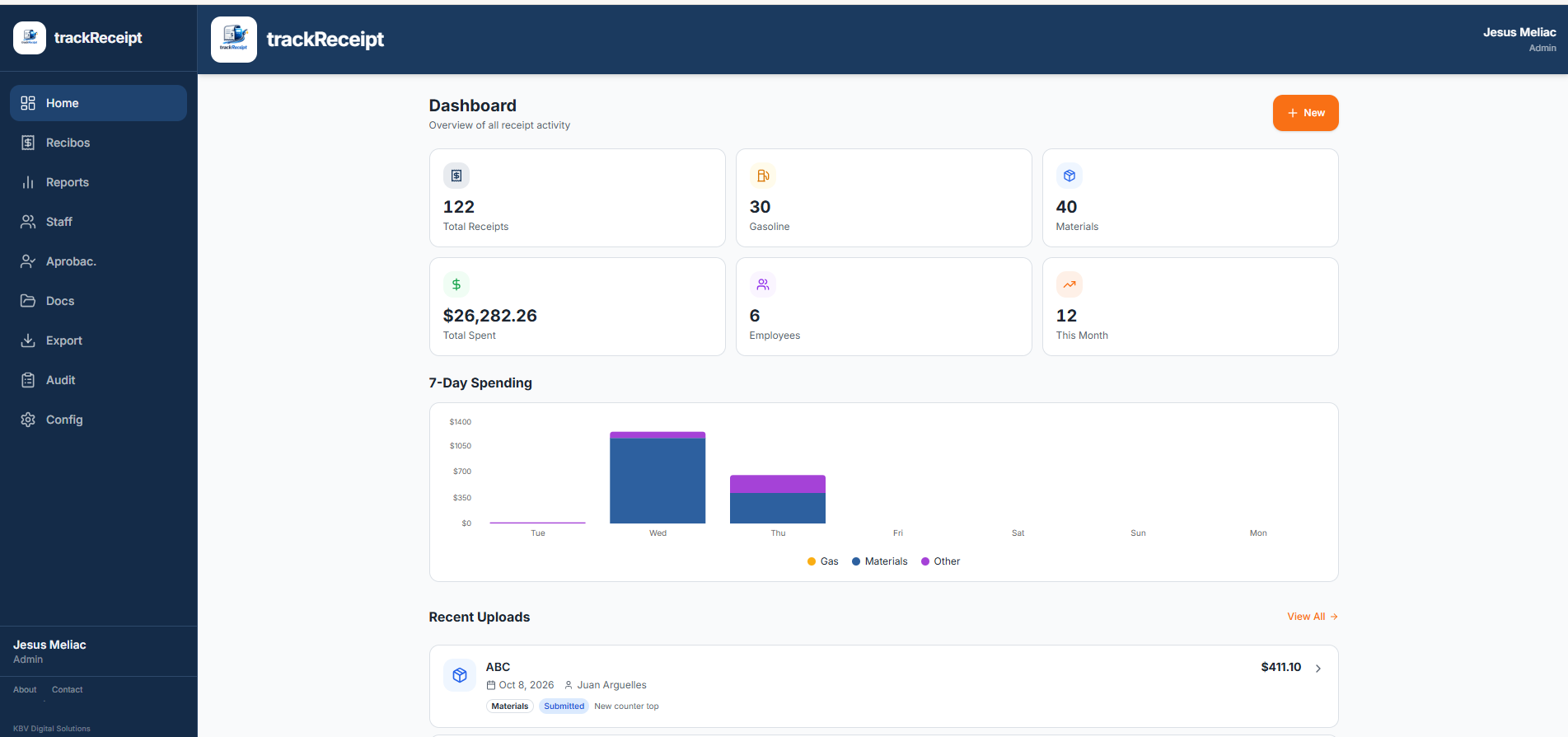Click the $26,282.26 Total Spent value

[x=490, y=316]
